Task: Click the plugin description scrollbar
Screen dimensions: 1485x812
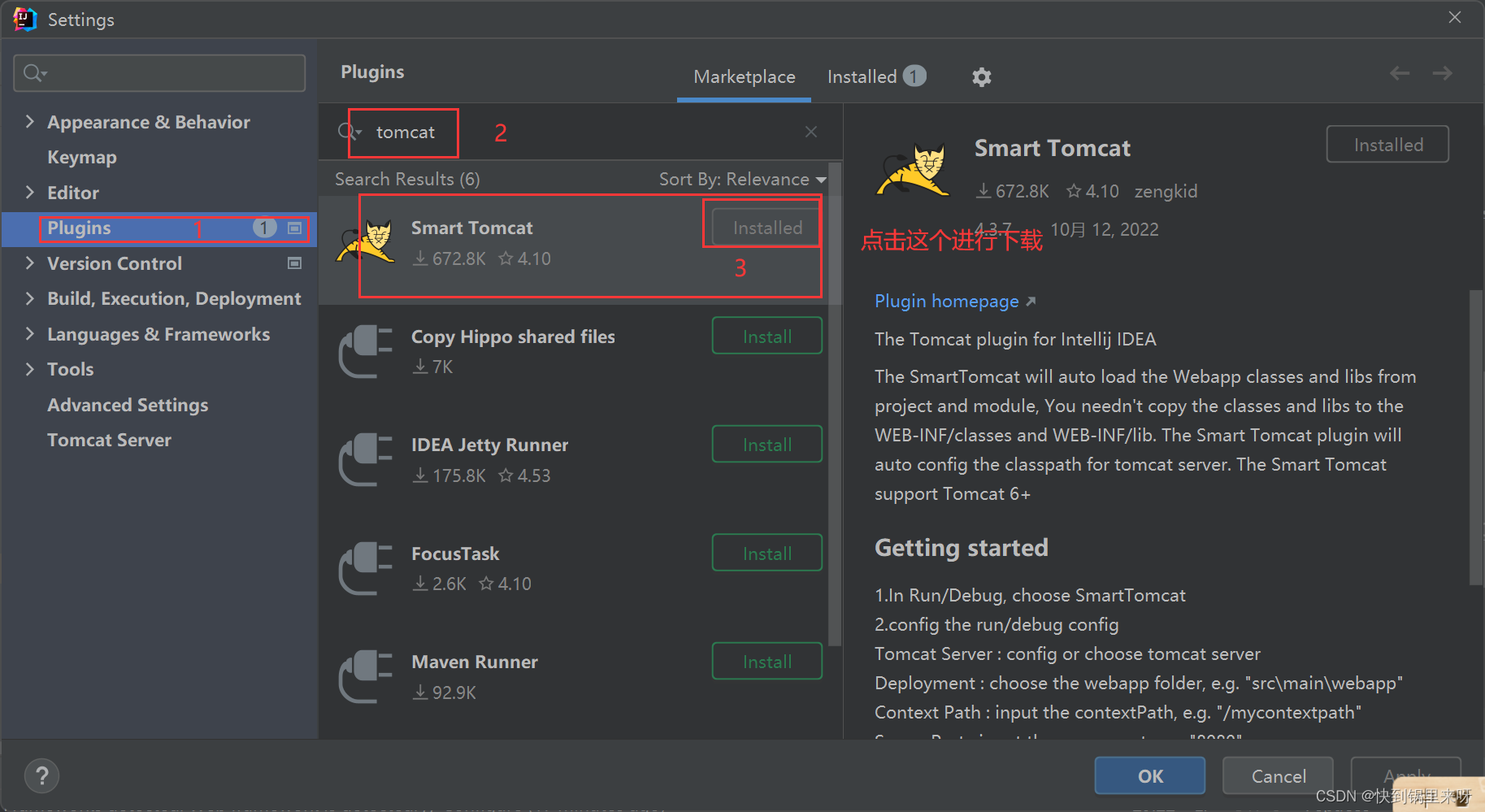Action: click(x=1476, y=437)
